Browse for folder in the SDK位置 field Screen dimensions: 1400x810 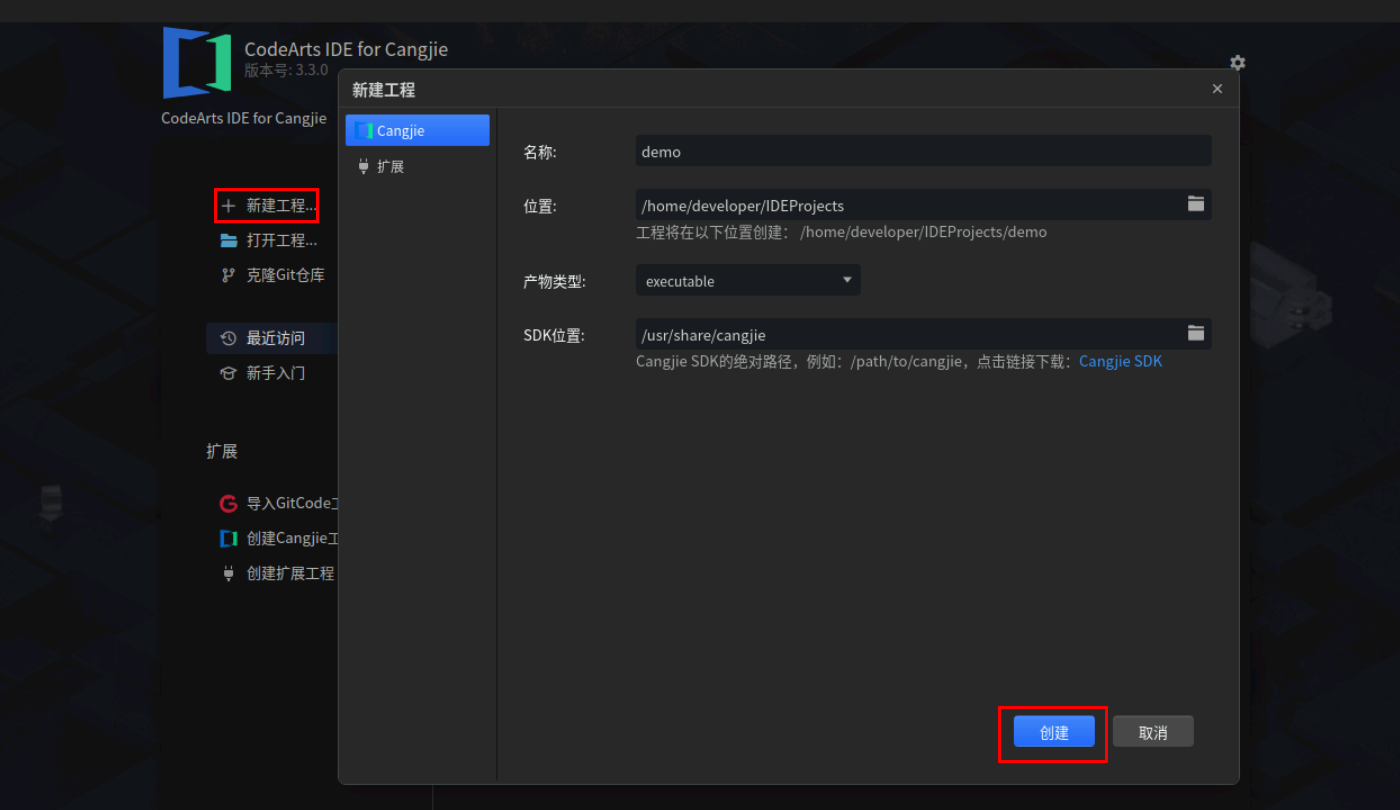pyautogui.click(x=1196, y=333)
